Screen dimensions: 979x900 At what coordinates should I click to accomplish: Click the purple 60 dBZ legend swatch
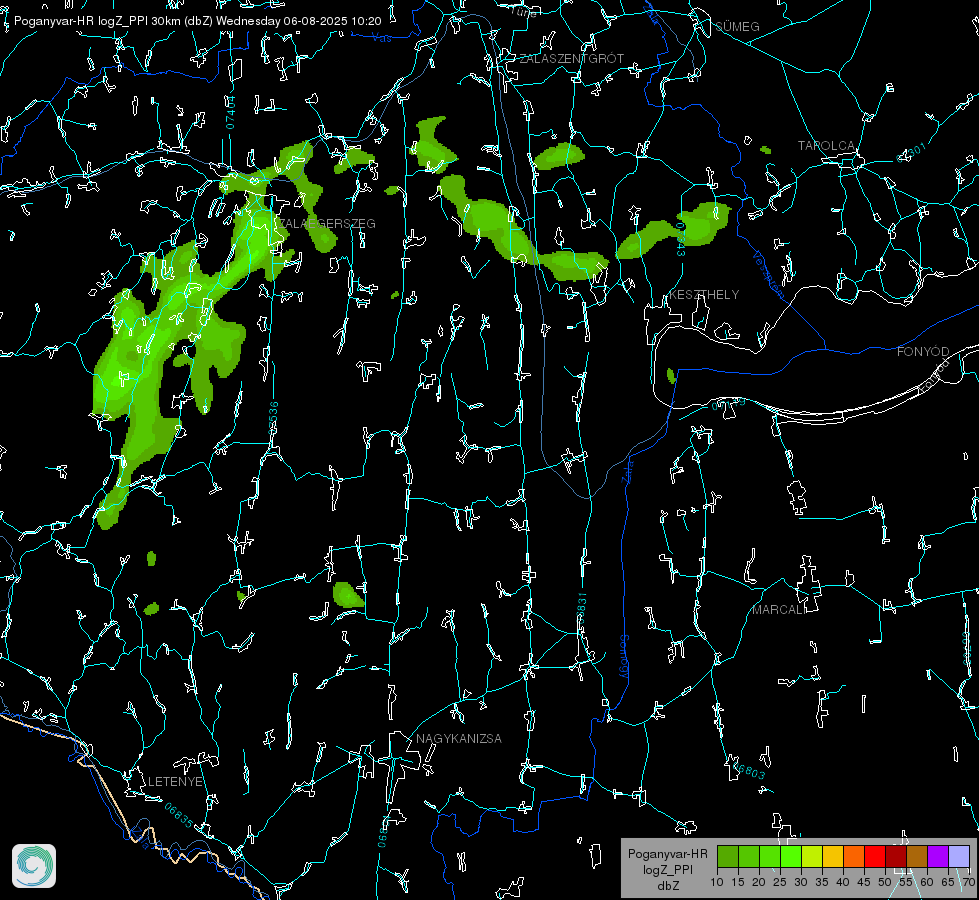coord(938,856)
